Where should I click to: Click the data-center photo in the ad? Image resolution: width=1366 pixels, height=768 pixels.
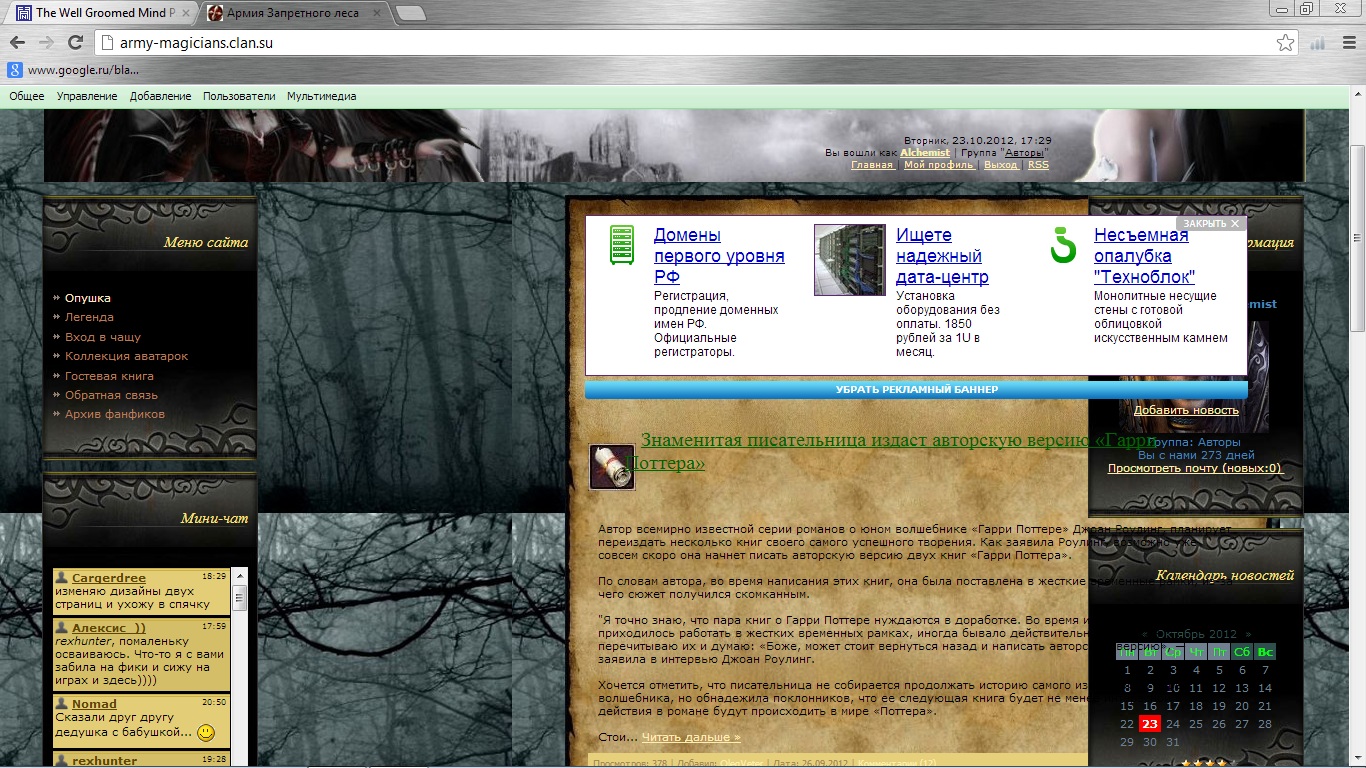tap(849, 260)
